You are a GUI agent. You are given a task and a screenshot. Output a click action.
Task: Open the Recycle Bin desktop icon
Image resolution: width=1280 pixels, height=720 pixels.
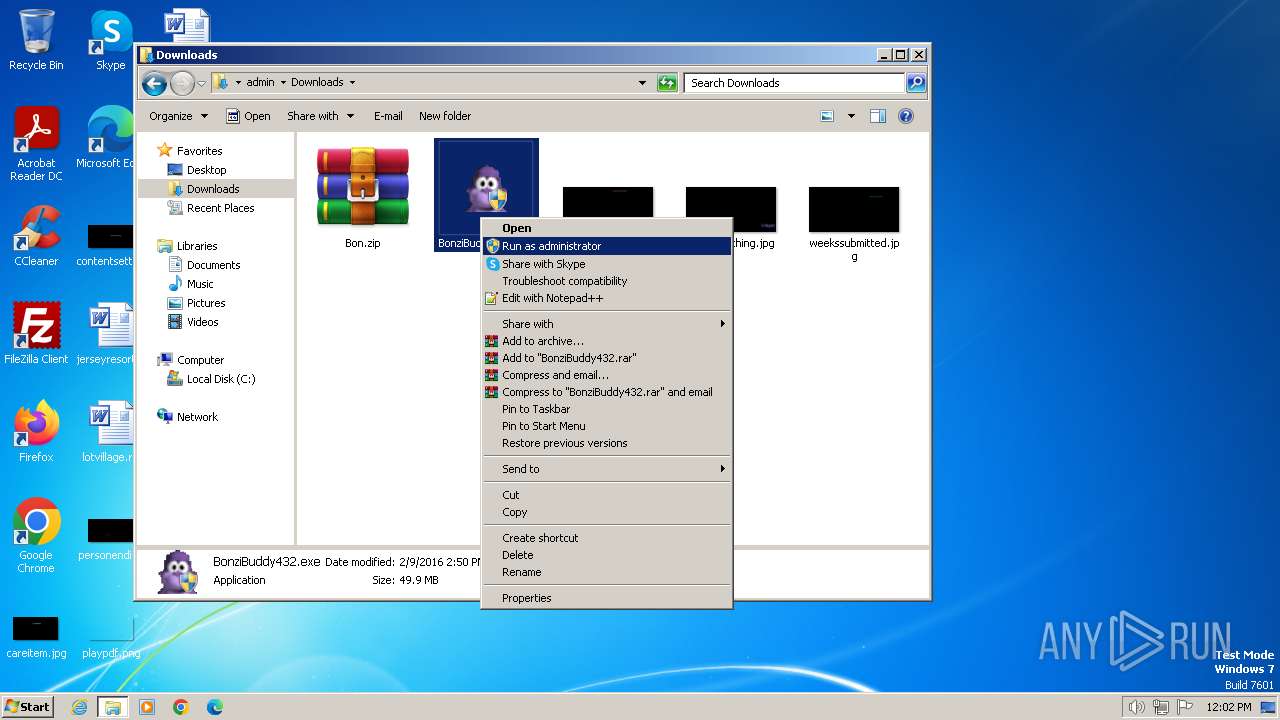point(36,40)
